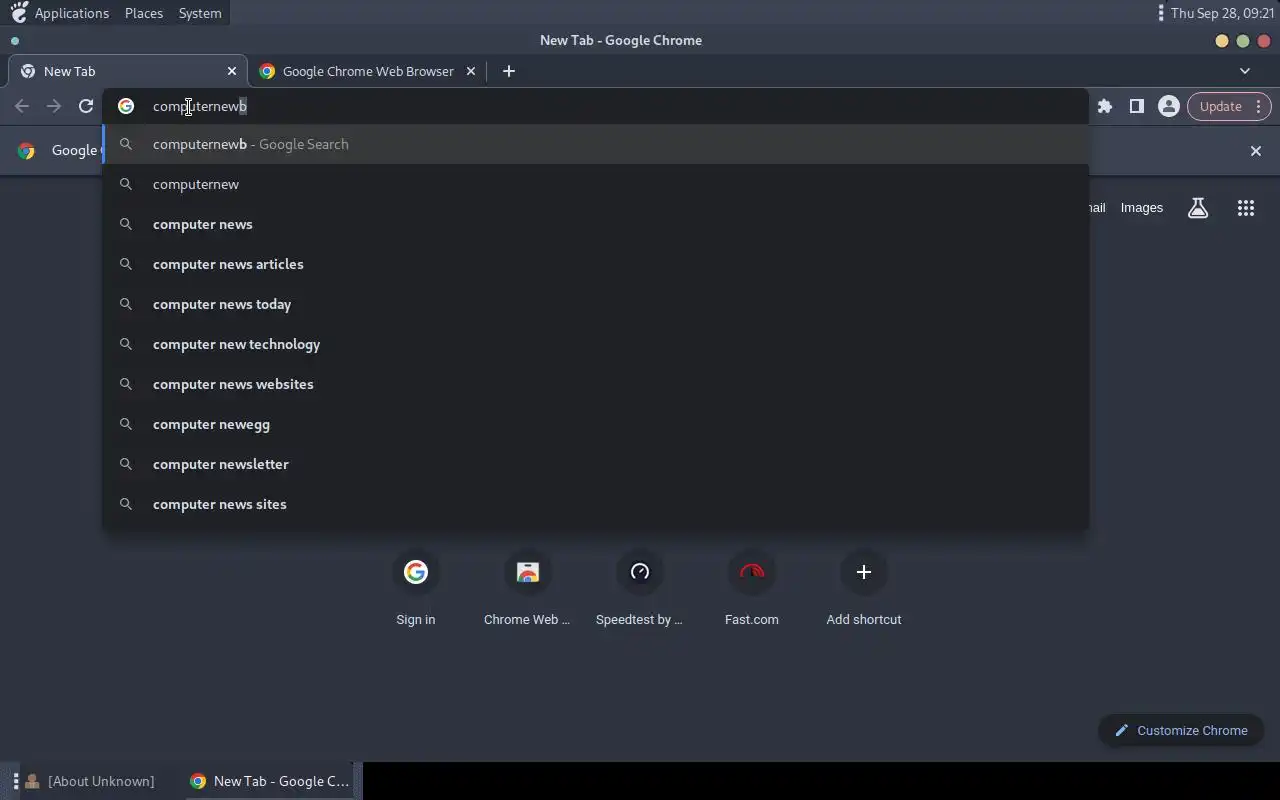Choose the 'computernew' suggestion

(595, 184)
